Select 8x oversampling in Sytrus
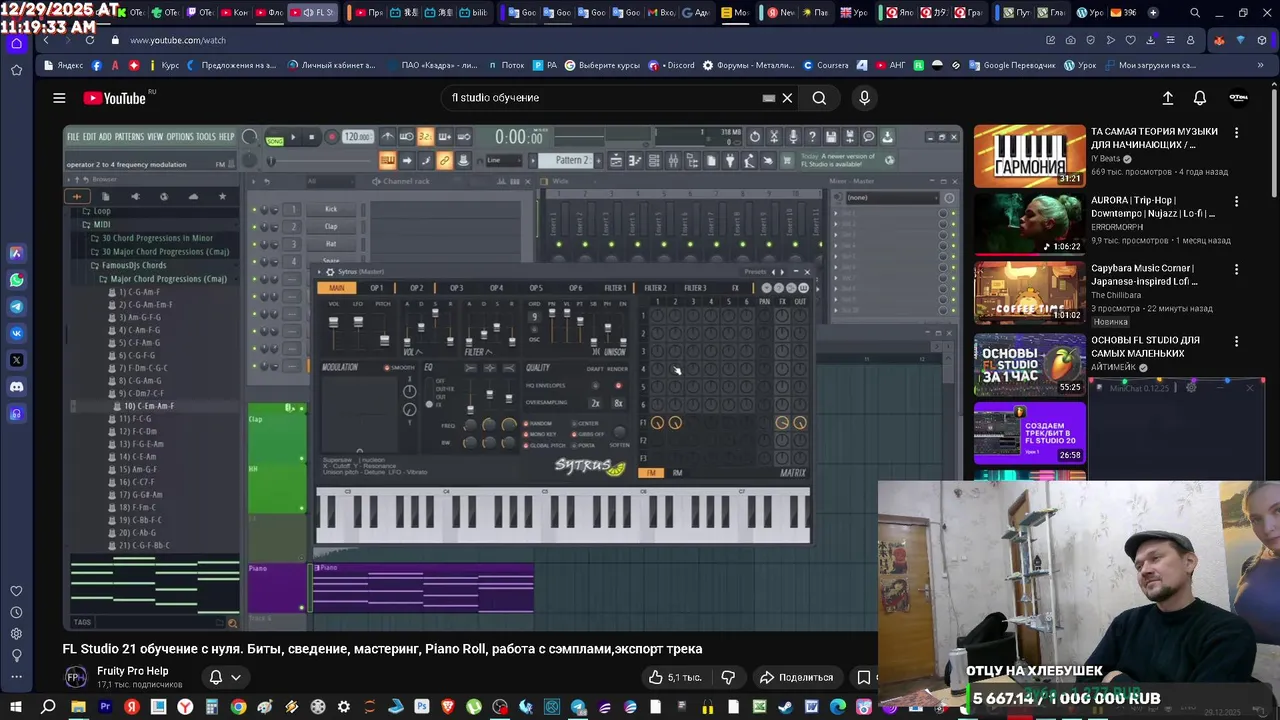This screenshot has height=720, width=1280. click(x=618, y=403)
